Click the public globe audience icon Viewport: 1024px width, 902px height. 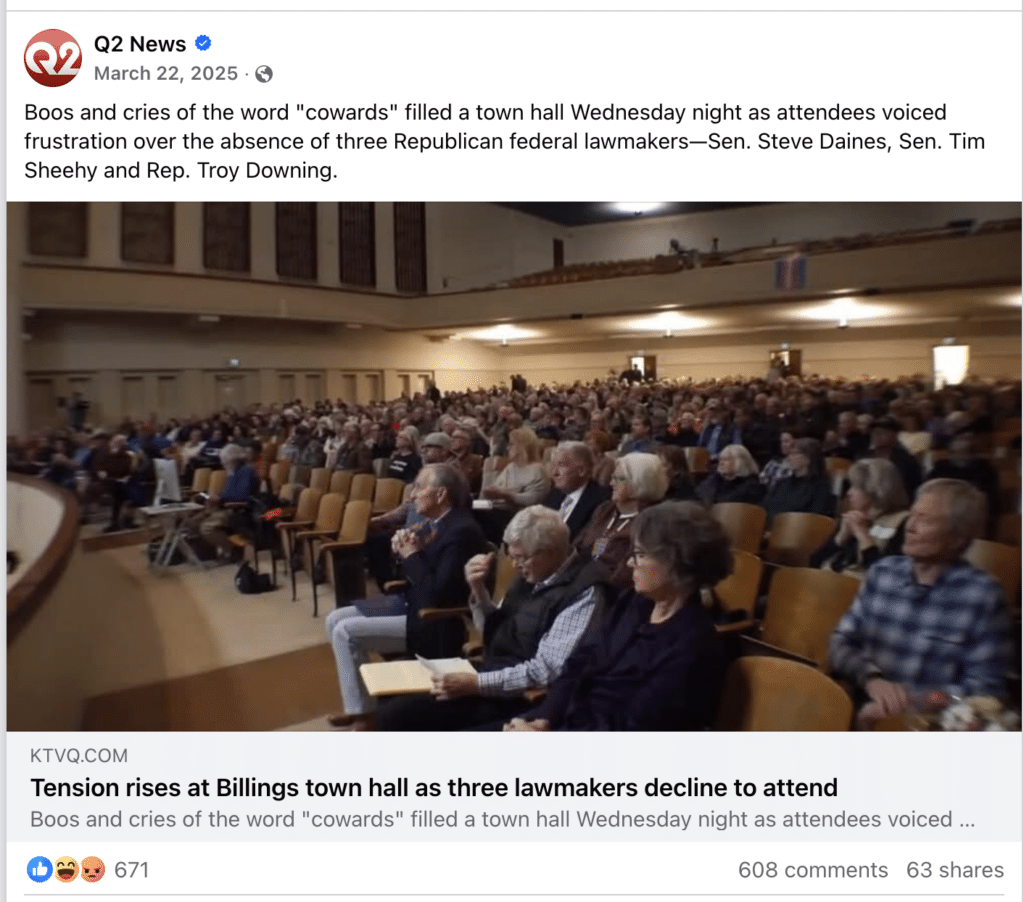[x=264, y=74]
